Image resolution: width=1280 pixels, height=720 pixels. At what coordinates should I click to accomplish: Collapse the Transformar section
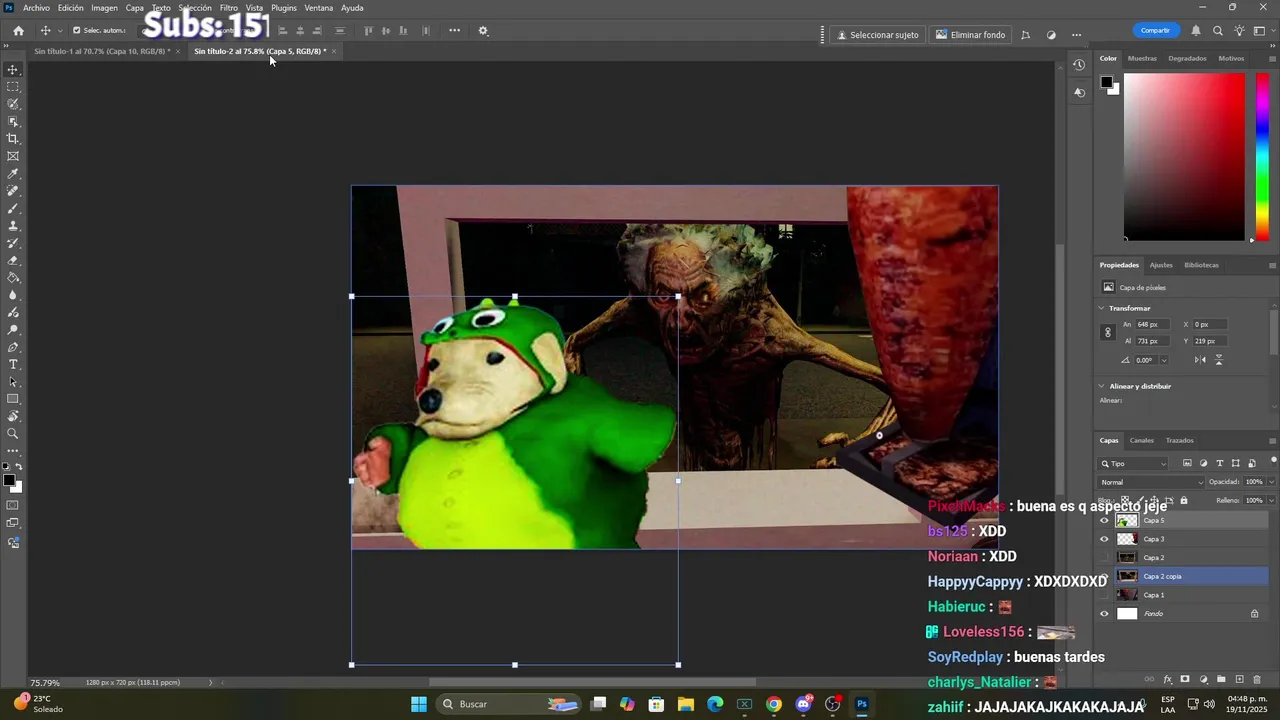1102,308
